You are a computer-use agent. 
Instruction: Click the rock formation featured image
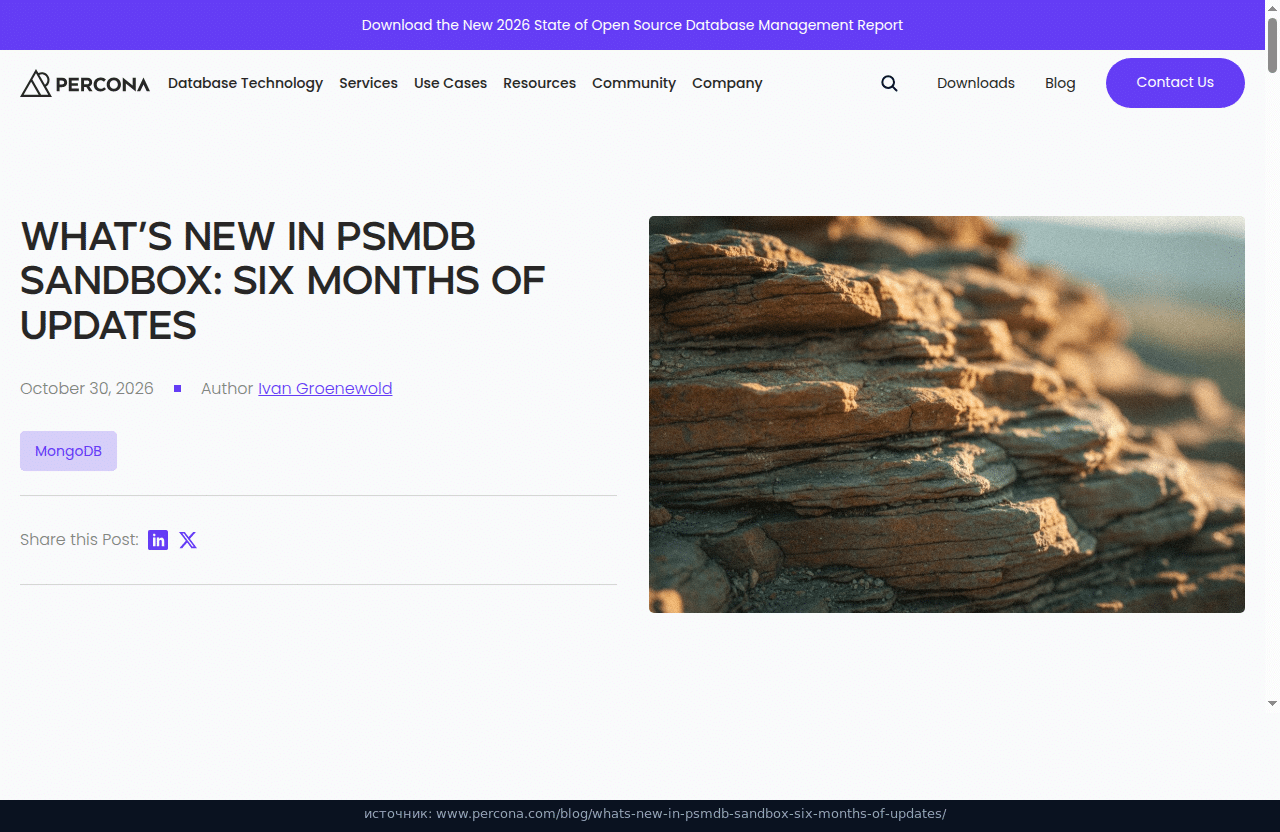(x=947, y=414)
